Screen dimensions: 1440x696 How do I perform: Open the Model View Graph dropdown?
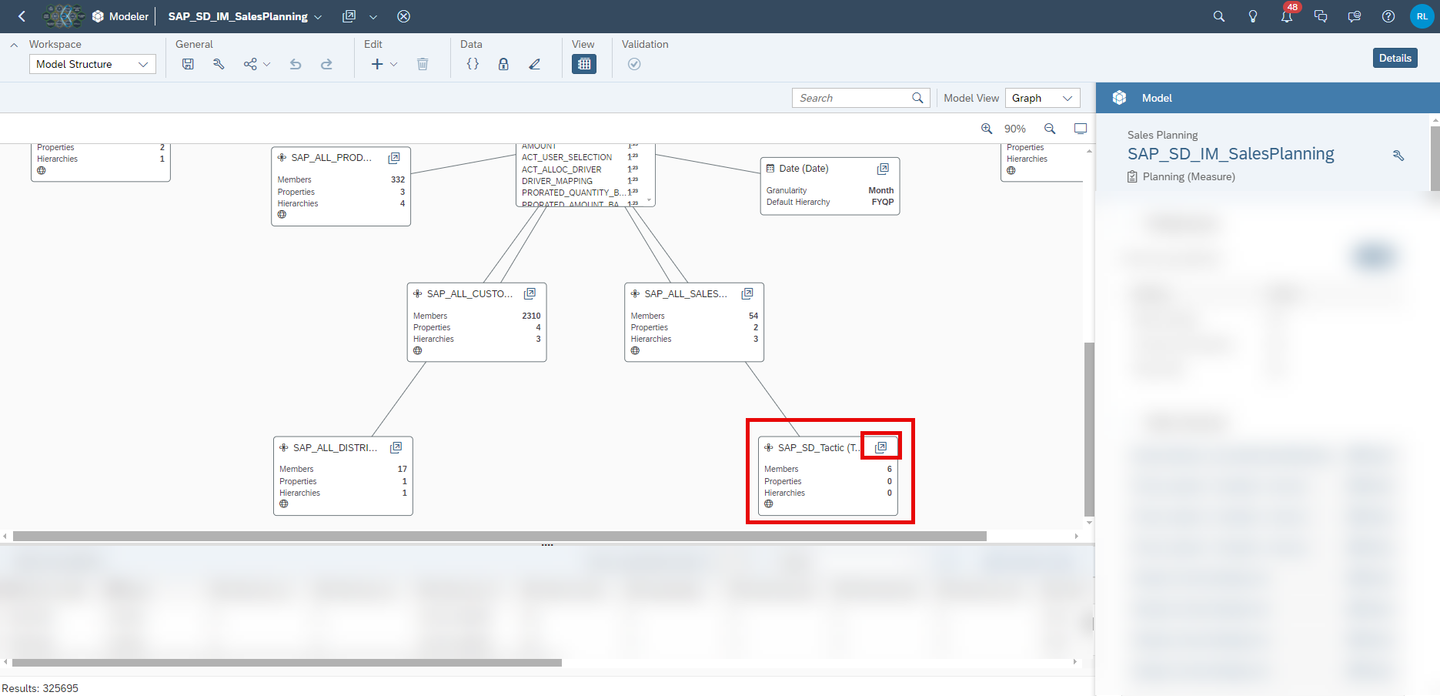(x=1042, y=98)
